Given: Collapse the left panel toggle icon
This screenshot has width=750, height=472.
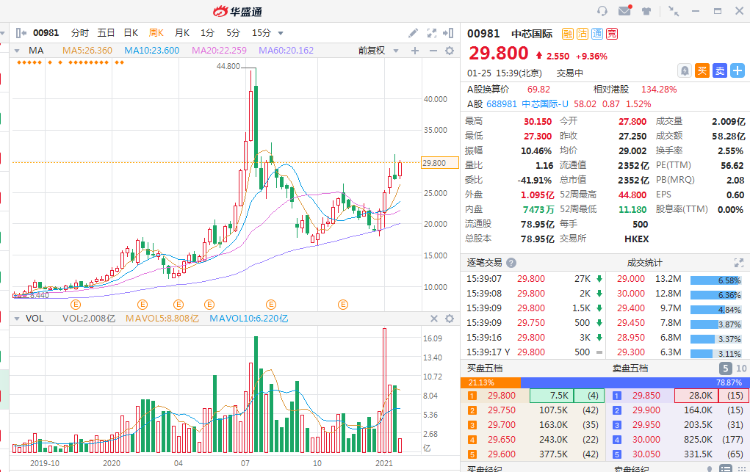Looking at the screenshot, I should coord(21,33).
